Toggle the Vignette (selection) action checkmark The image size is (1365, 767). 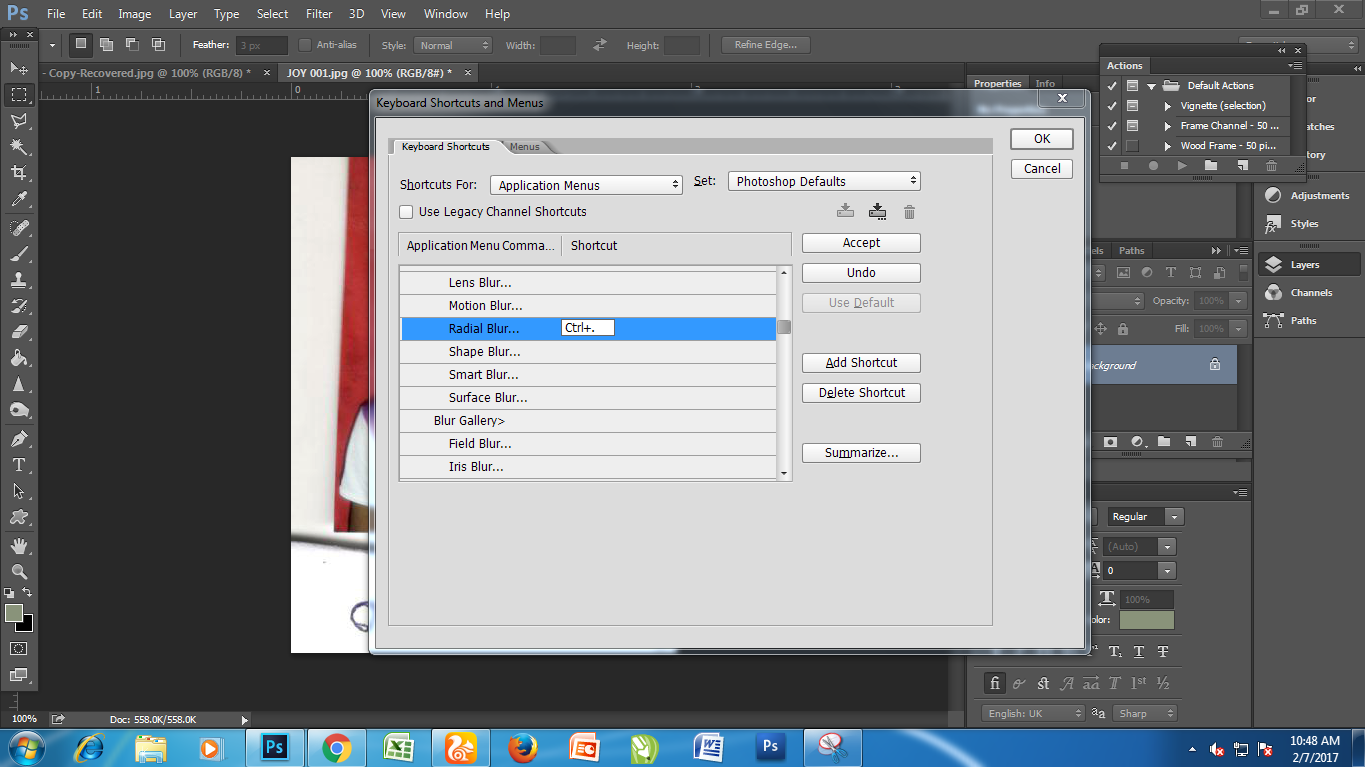point(1112,106)
